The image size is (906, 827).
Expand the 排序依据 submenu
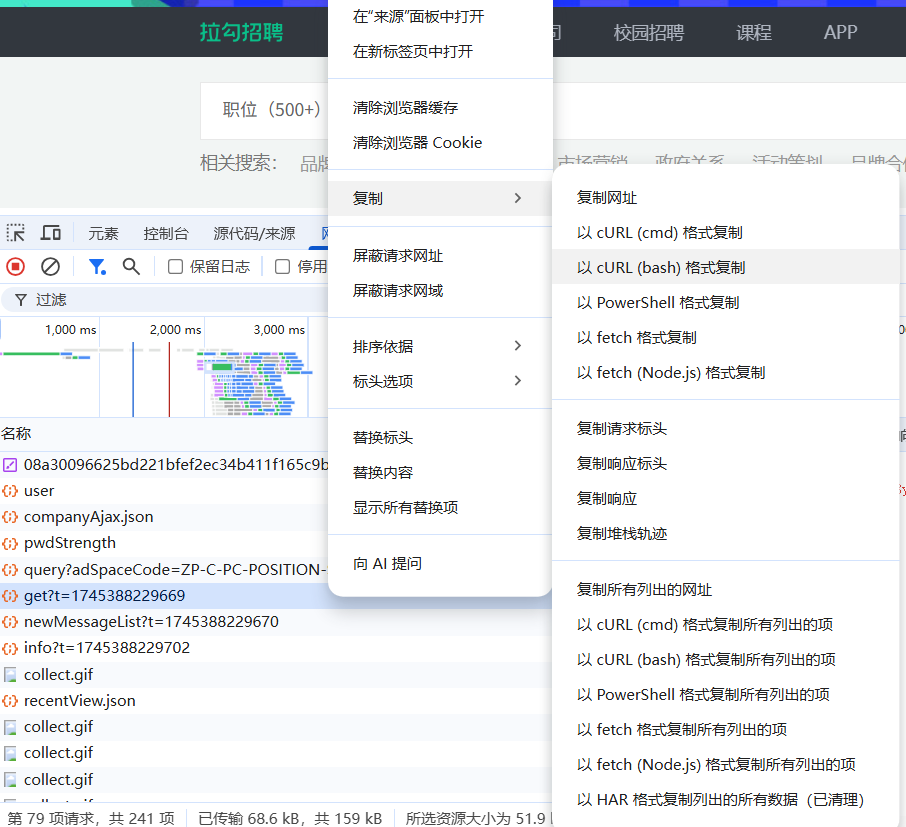(517, 346)
